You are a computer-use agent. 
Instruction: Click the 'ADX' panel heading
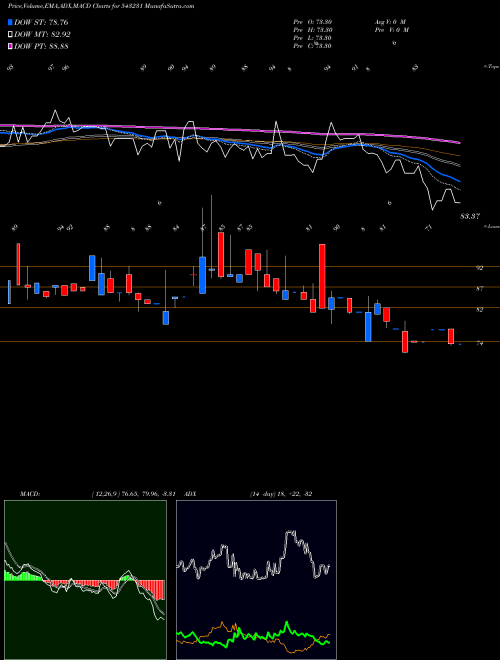190,494
